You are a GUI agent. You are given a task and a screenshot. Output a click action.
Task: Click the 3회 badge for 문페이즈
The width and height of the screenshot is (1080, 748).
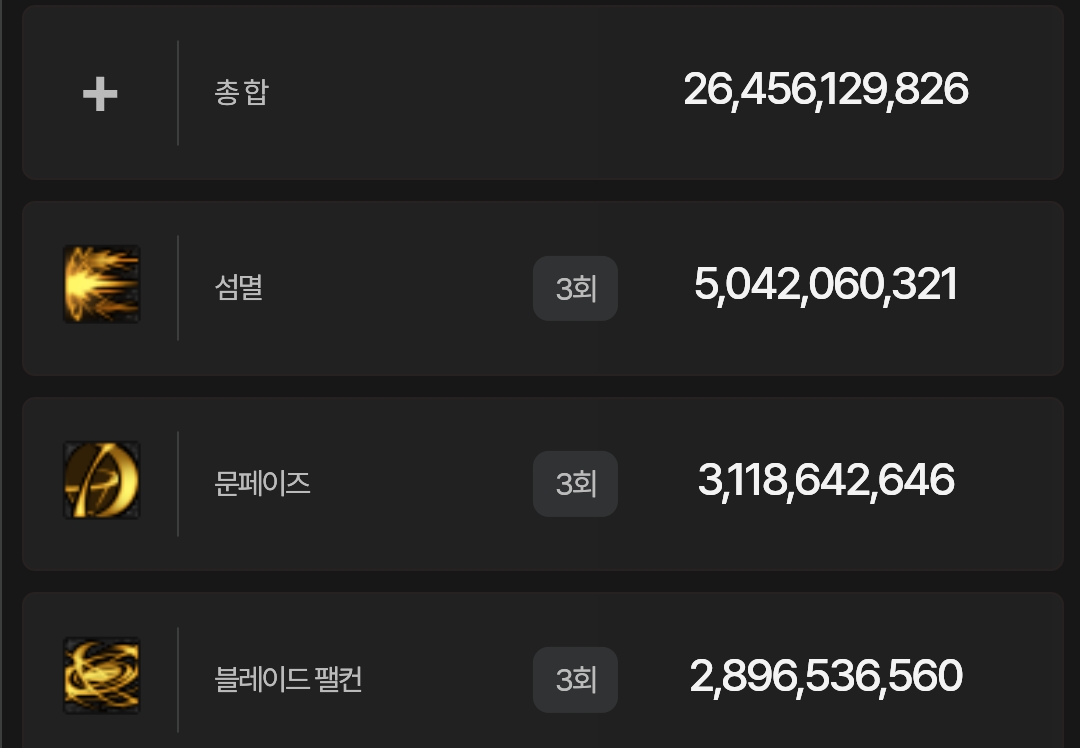(575, 484)
